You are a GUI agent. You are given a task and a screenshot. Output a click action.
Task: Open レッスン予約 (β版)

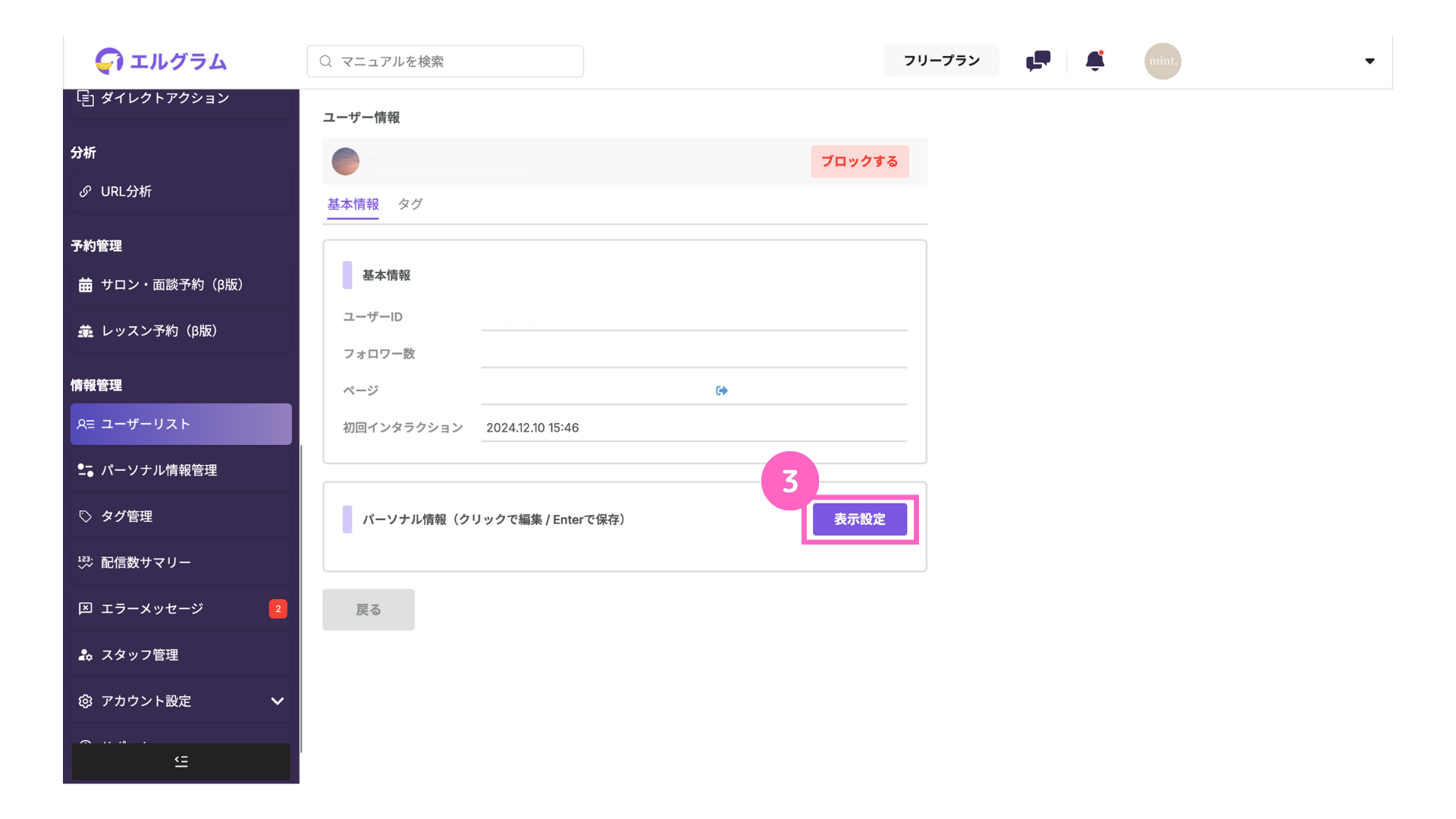pos(181,331)
